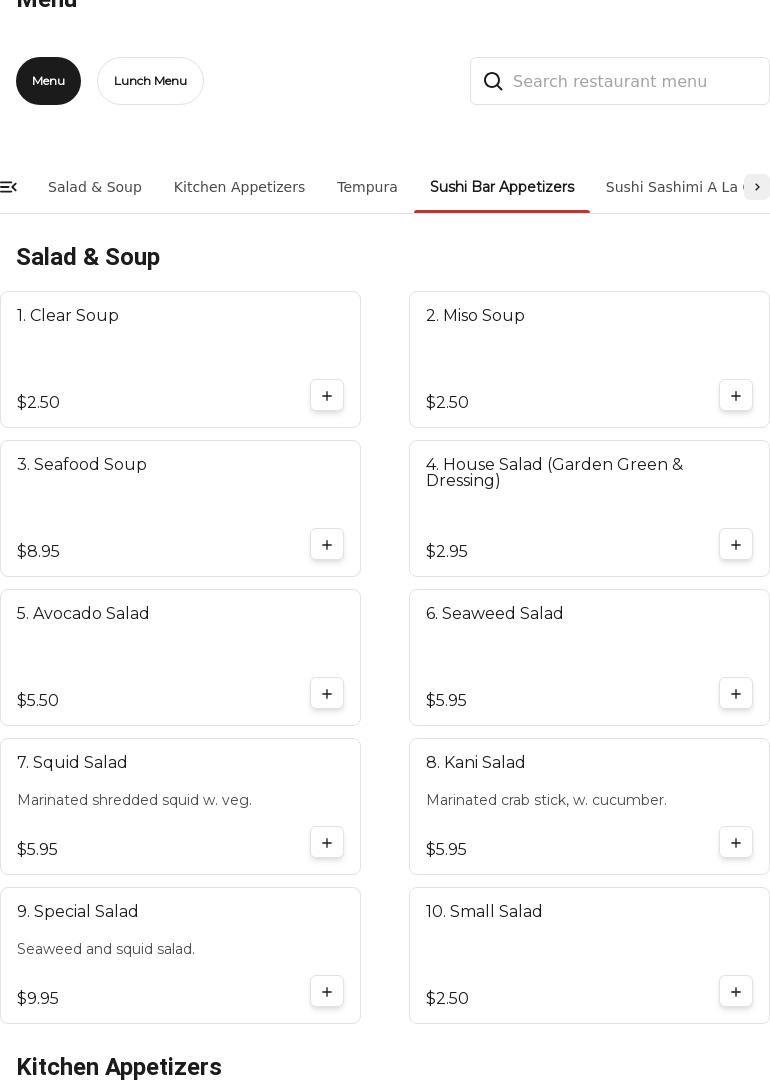Screen dimensions: 770x1090
Task: Click plus icon for Small Salad
Action: pos(736,992)
